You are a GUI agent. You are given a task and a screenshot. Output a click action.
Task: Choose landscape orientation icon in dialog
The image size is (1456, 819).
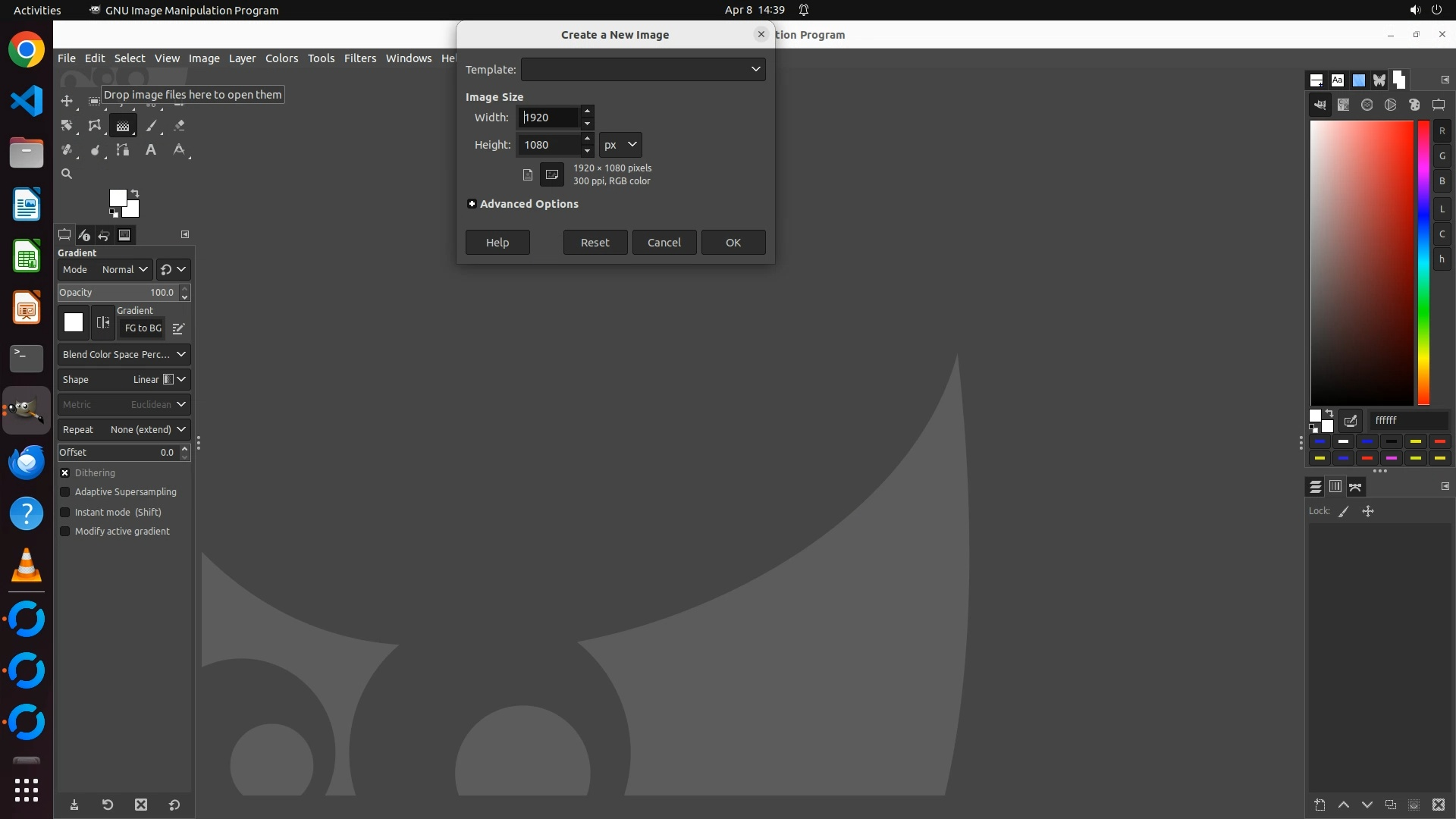point(552,174)
